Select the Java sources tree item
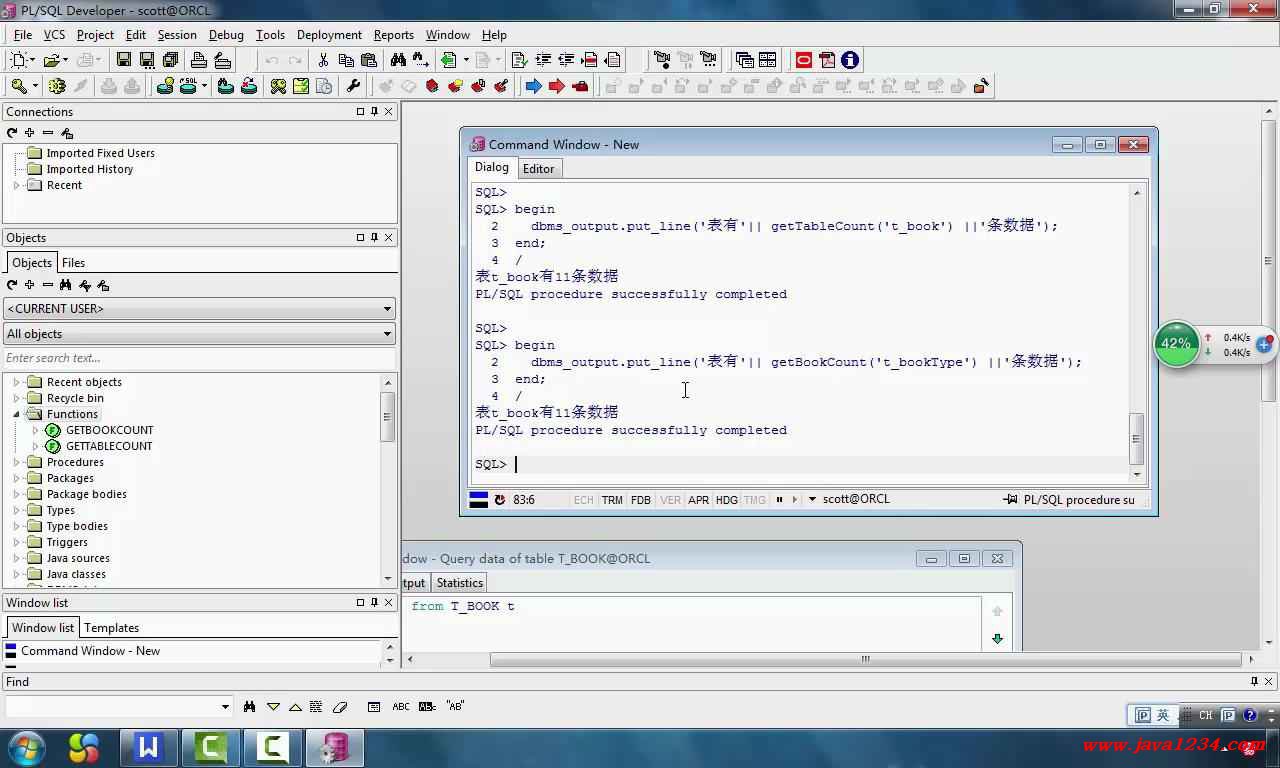The width and height of the screenshot is (1280, 768). pyautogui.click(x=78, y=558)
